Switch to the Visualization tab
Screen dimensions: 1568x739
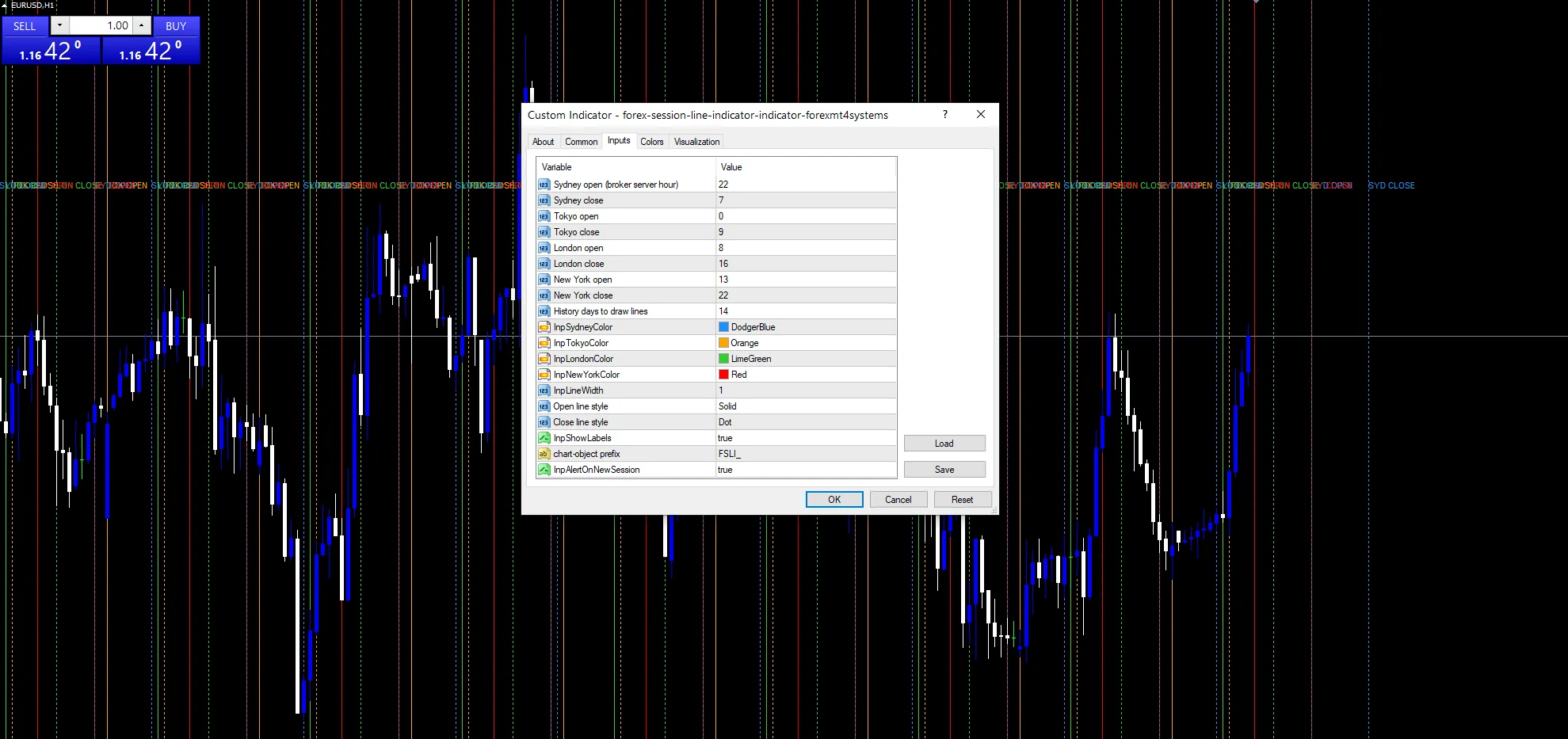coord(696,142)
